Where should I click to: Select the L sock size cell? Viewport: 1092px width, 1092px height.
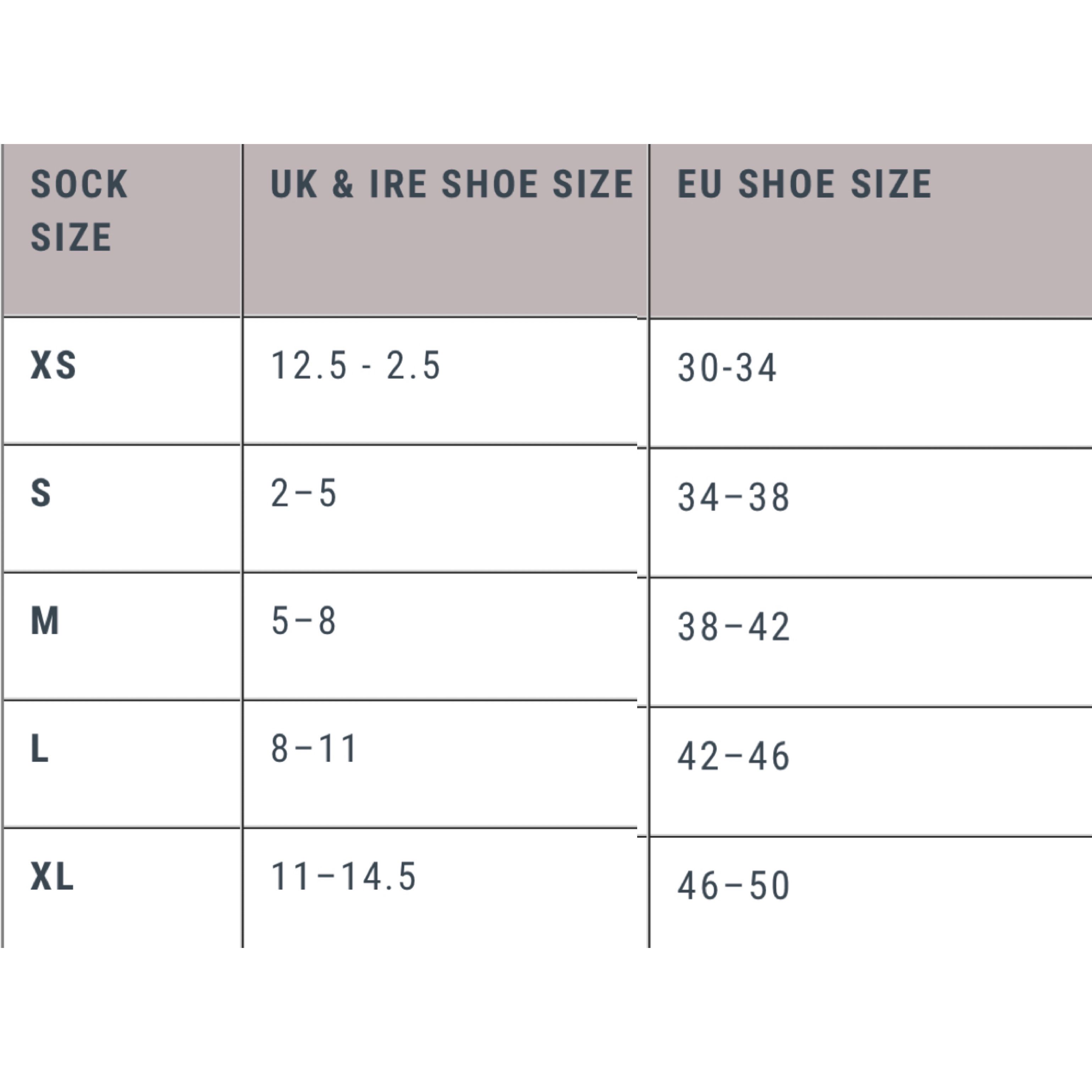[40, 748]
